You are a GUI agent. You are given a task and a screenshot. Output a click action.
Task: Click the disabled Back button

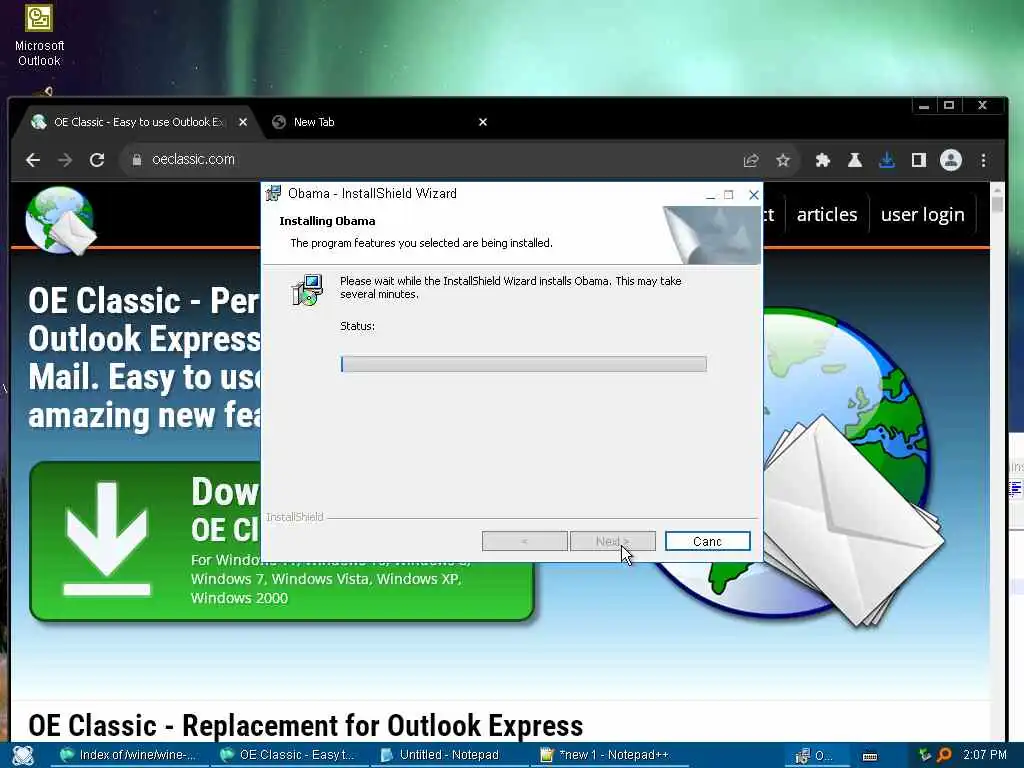coord(524,541)
